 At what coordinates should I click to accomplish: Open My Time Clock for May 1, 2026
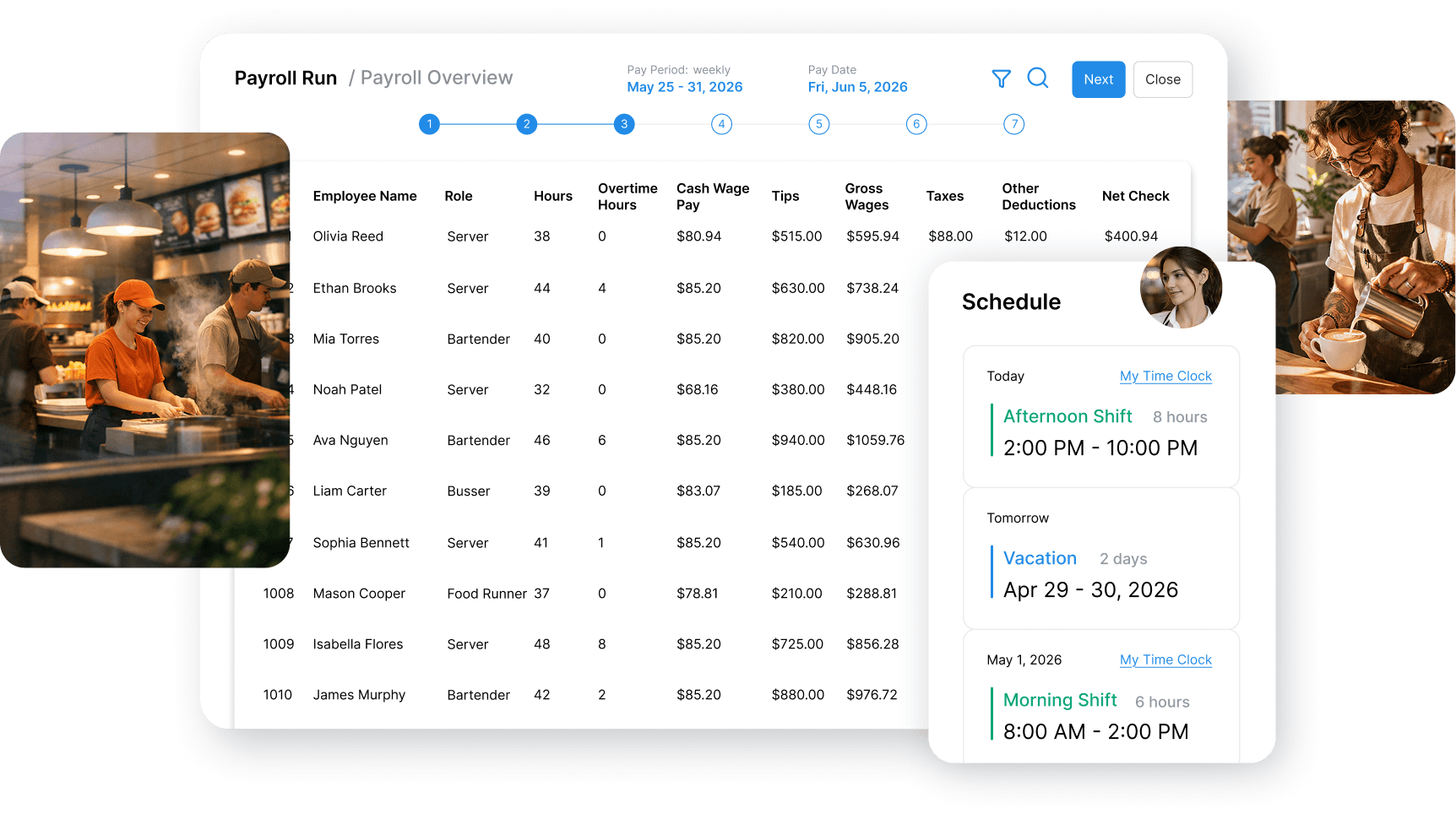[x=1165, y=659]
